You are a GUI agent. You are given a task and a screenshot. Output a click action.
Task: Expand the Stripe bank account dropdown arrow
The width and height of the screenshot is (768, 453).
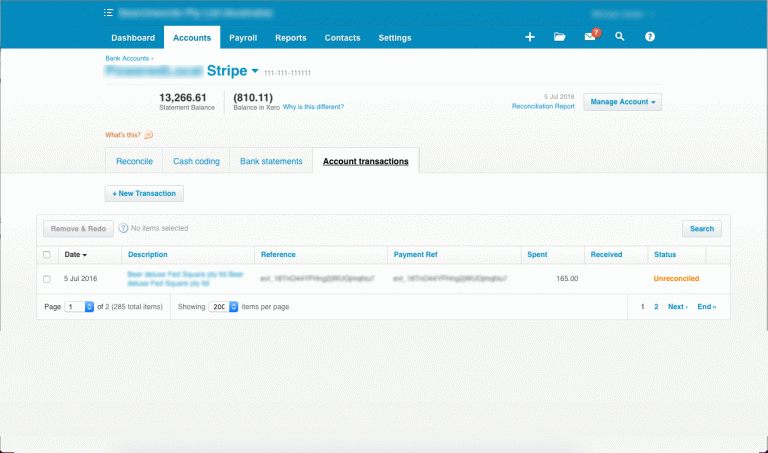click(x=255, y=71)
